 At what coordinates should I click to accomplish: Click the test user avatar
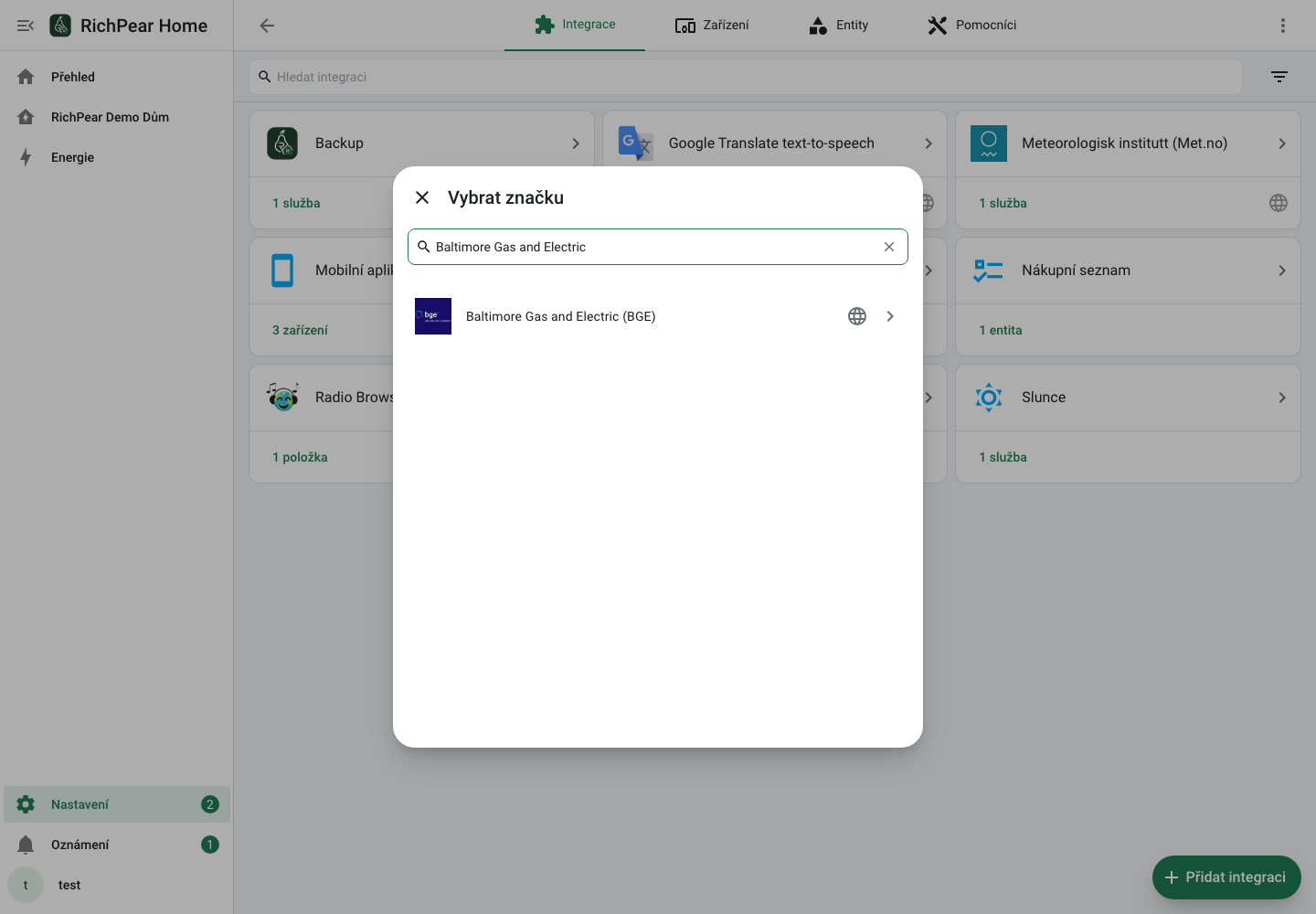(x=26, y=885)
